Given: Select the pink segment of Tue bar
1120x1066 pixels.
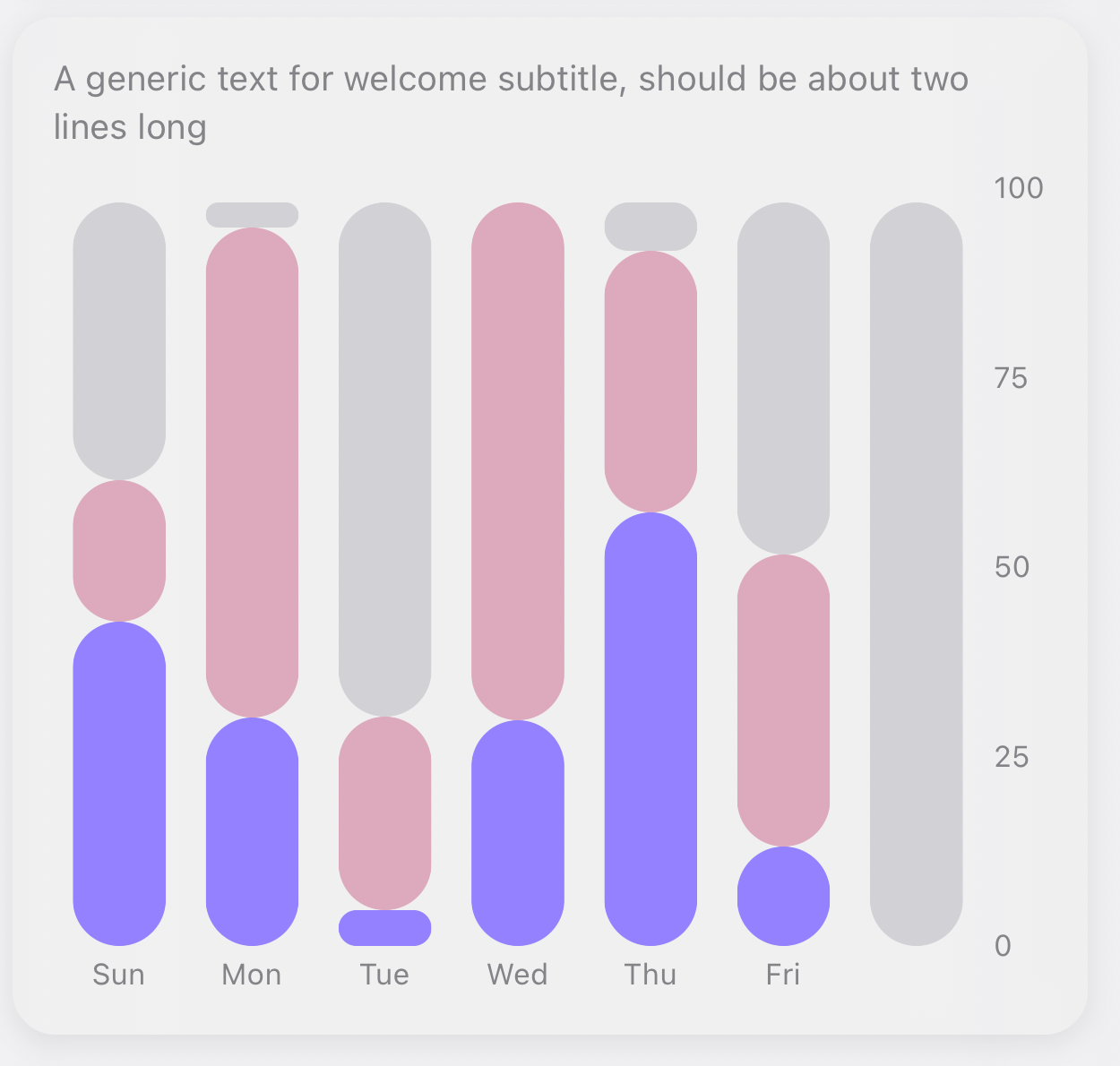Looking at the screenshot, I should [385, 812].
